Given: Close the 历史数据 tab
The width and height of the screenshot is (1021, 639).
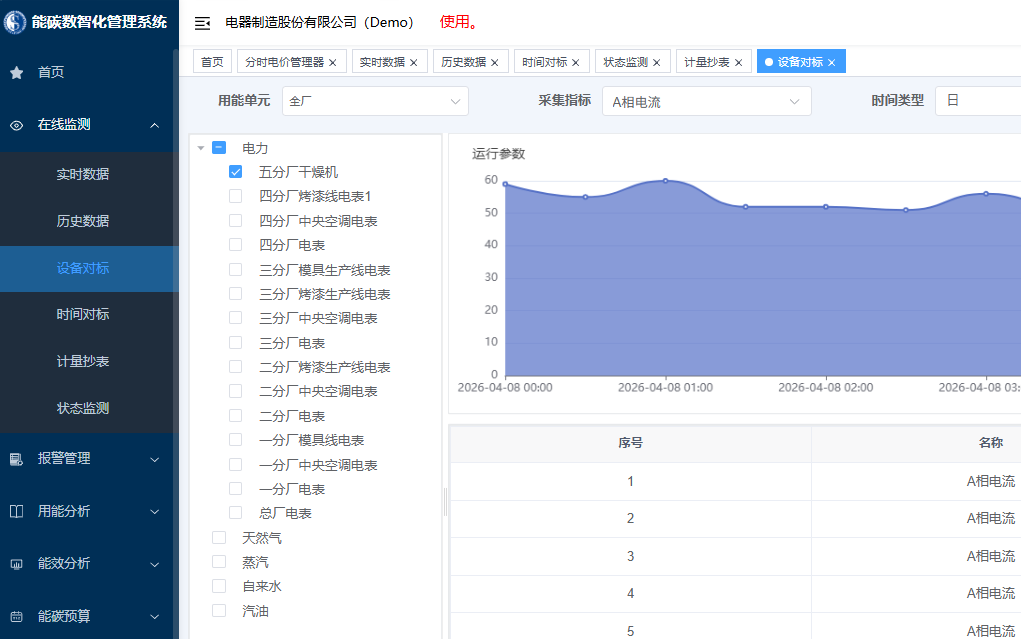Looking at the screenshot, I should (494, 62).
